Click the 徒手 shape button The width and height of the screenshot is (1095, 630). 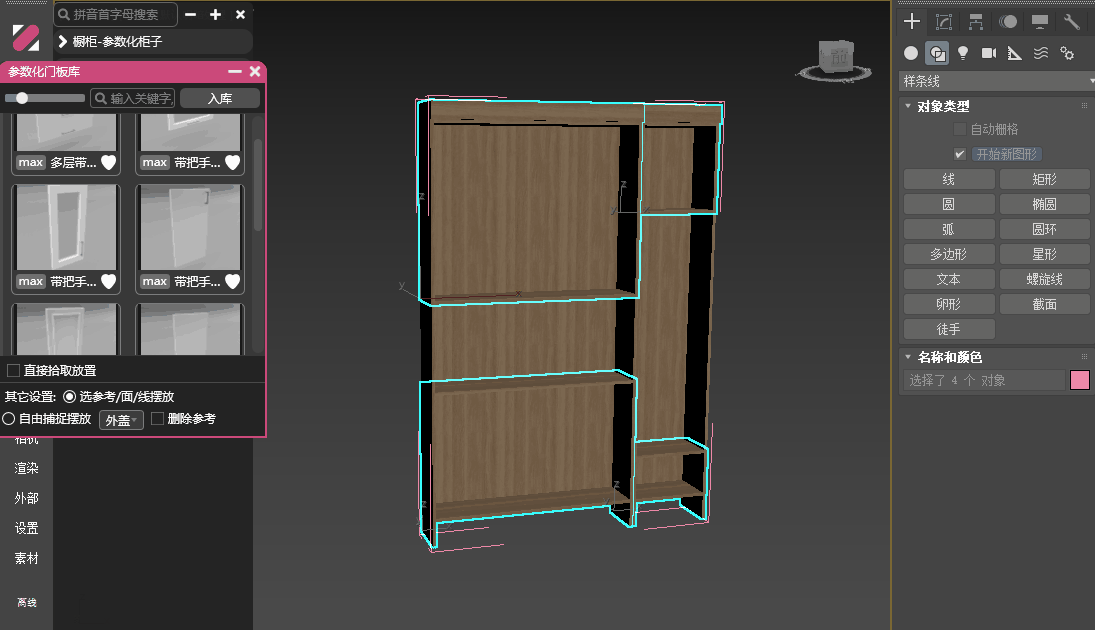click(x=948, y=329)
